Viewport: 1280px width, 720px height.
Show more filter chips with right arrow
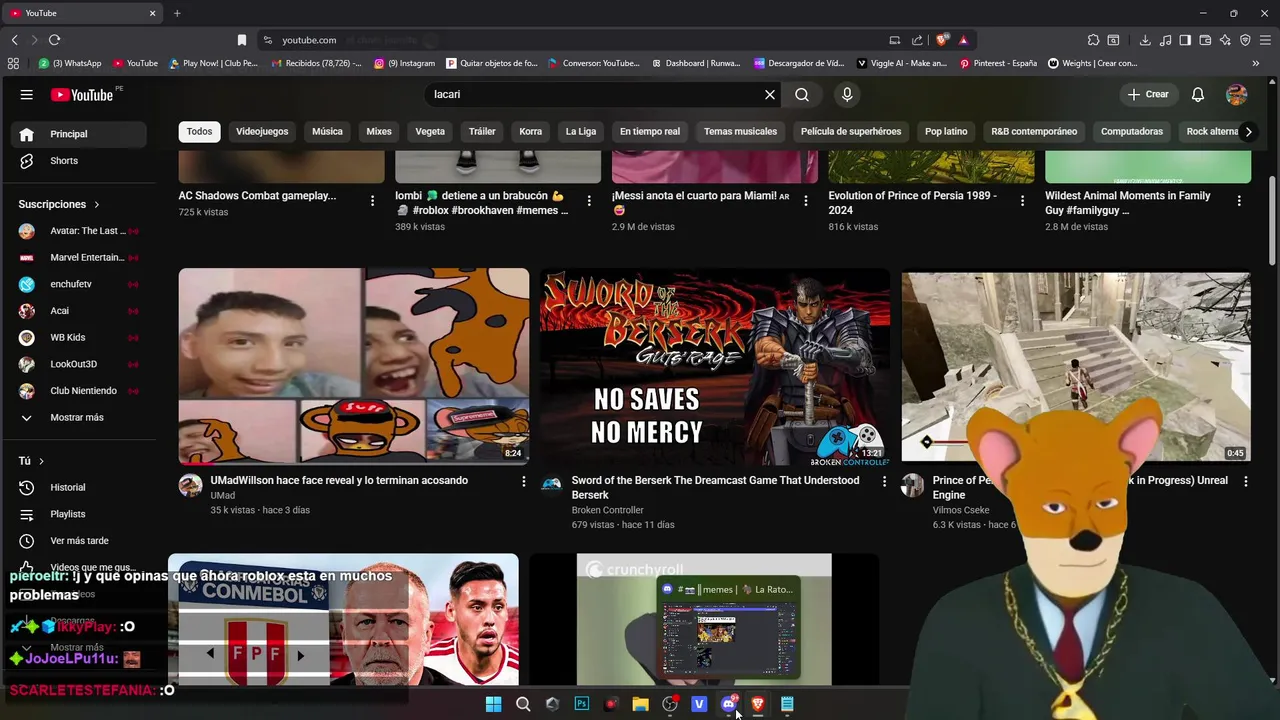coord(1248,131)
